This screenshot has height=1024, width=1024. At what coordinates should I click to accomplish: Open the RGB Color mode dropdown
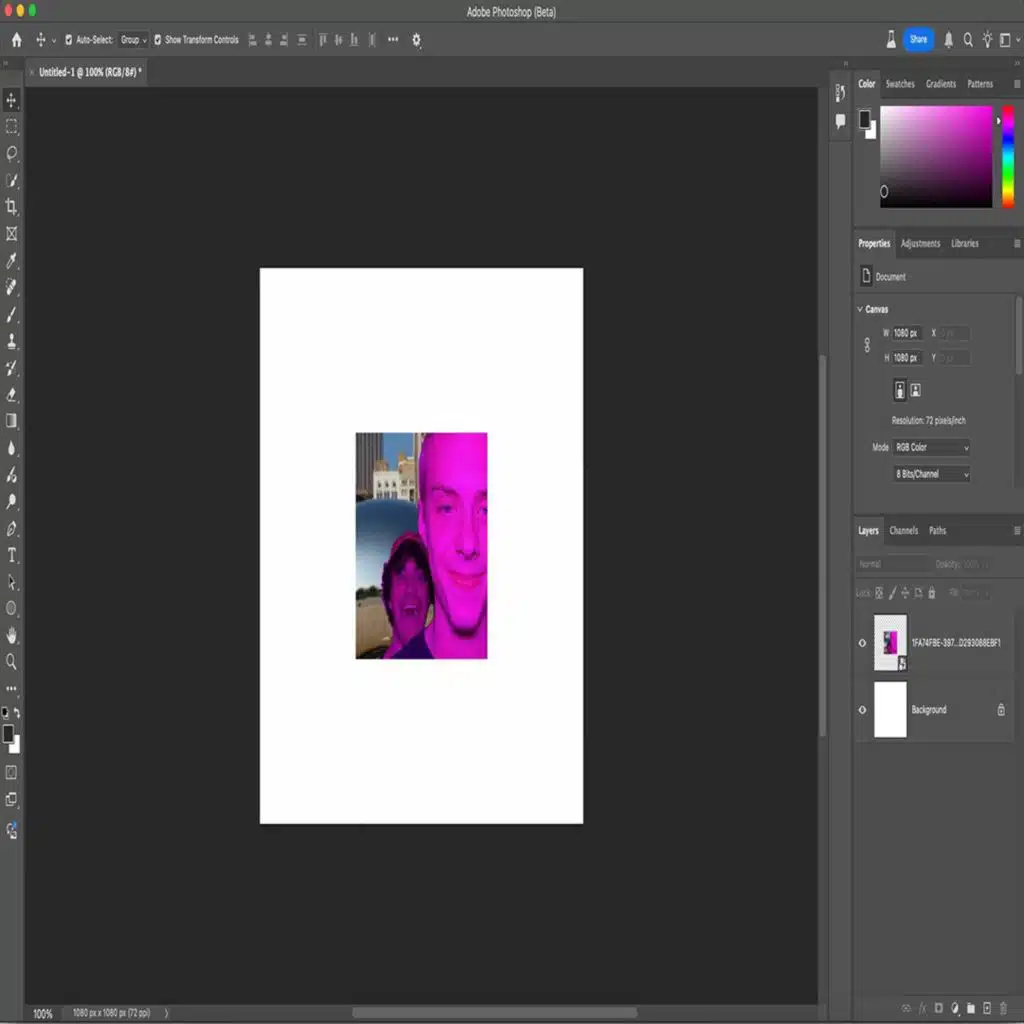931,447
